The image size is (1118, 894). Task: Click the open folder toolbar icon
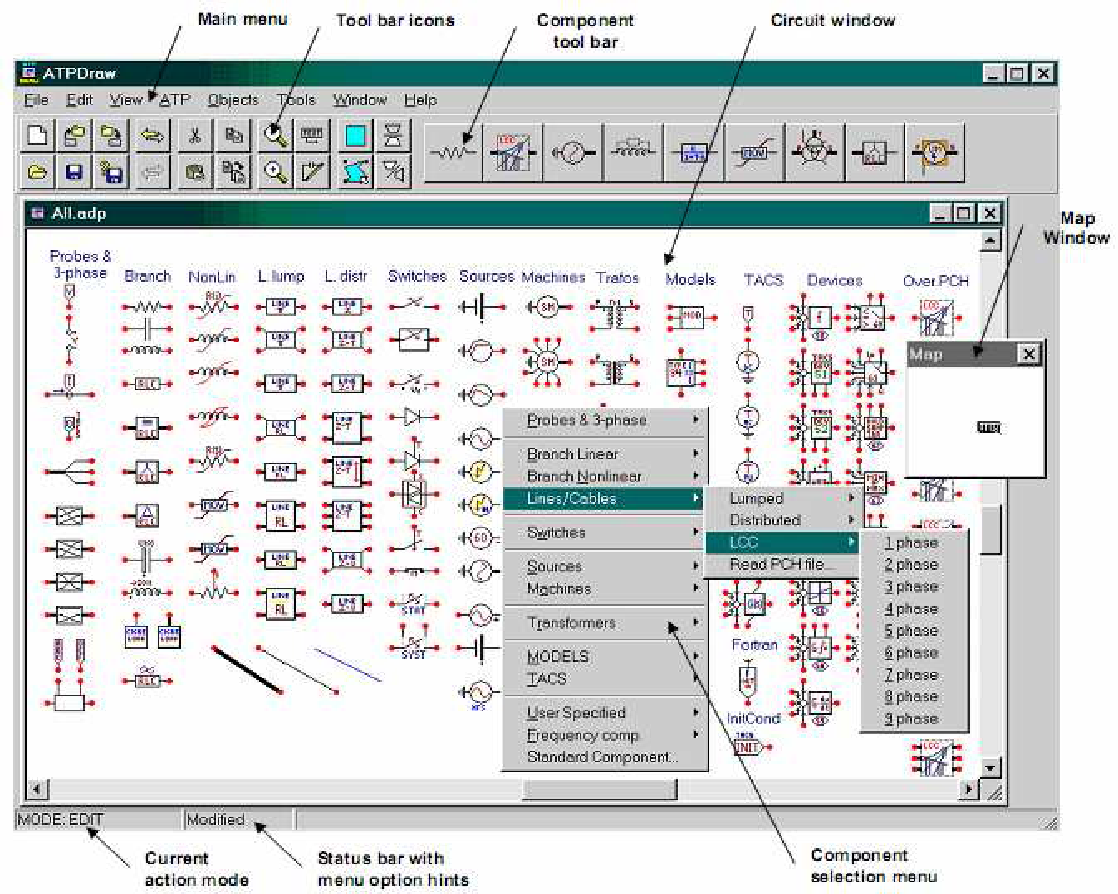tap(37, 173)
